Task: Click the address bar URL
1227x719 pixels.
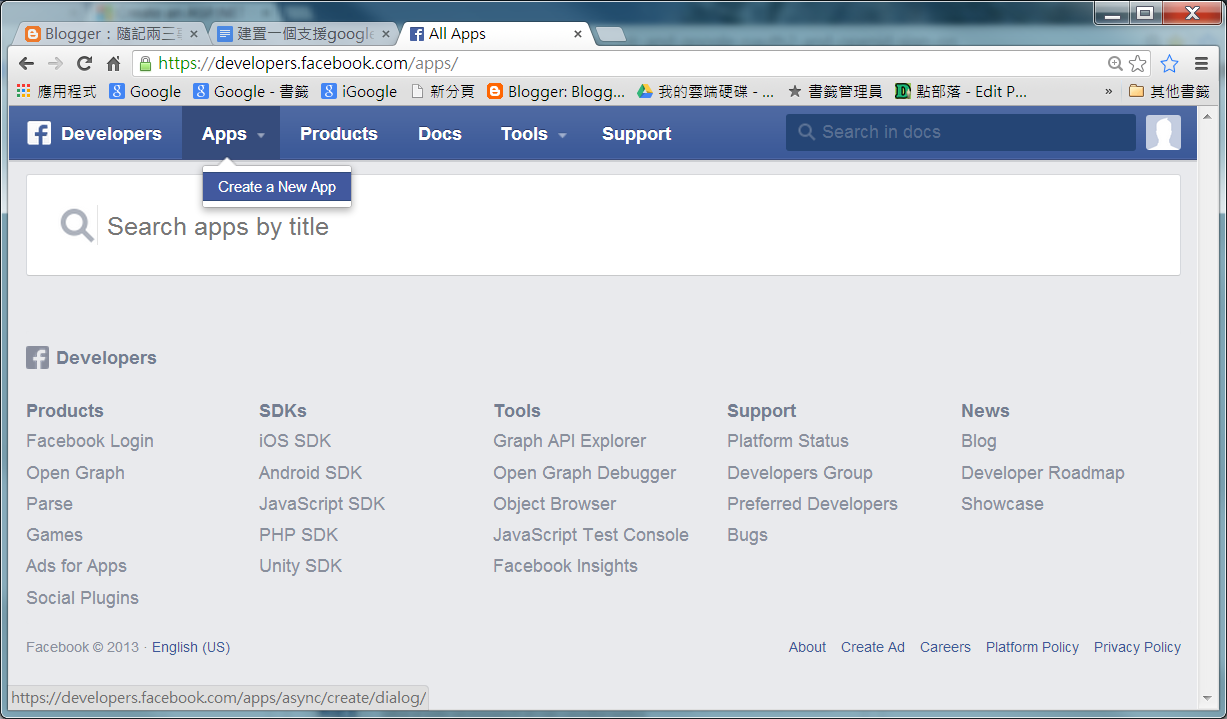Action: point(308,63)
